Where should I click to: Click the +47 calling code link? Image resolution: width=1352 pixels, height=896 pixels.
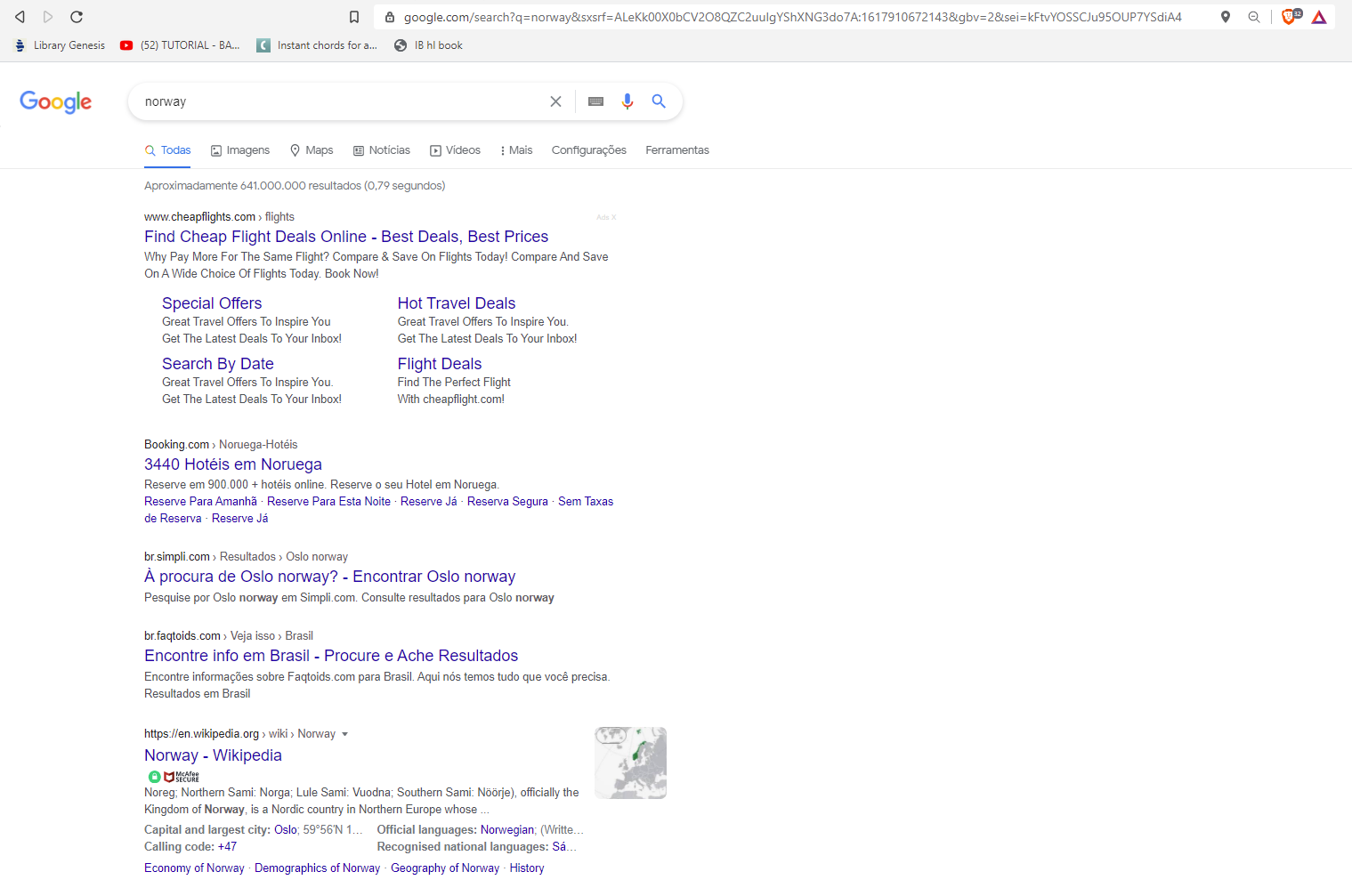[x=227, y=847]
